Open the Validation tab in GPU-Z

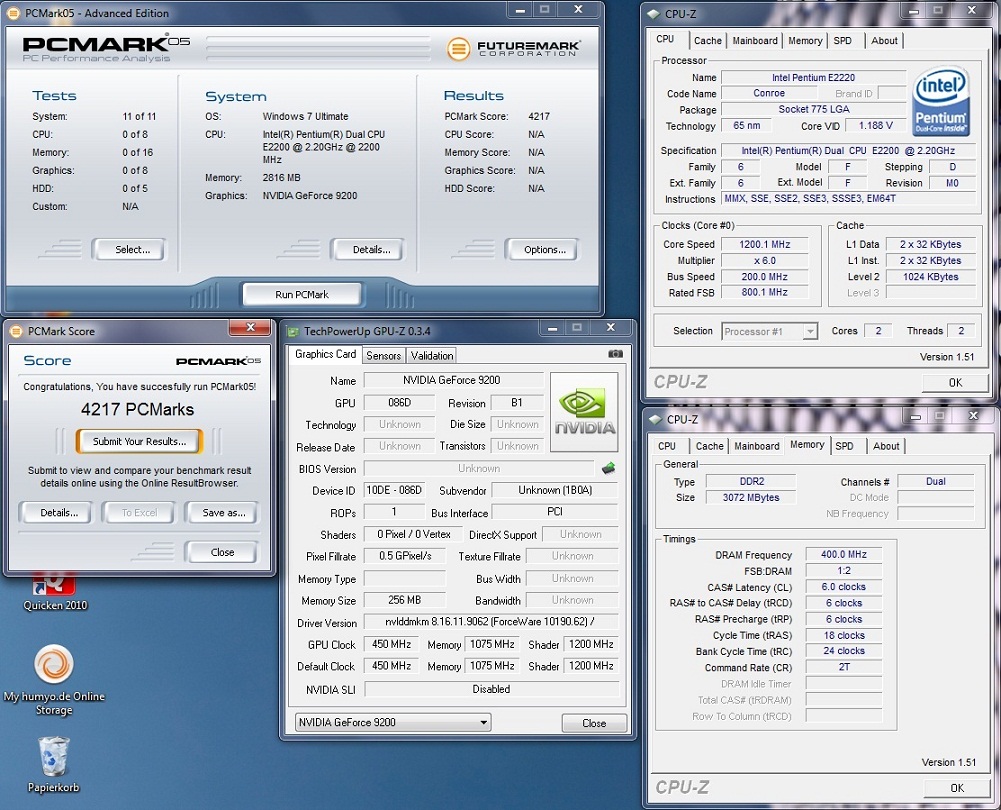[432, 356]
